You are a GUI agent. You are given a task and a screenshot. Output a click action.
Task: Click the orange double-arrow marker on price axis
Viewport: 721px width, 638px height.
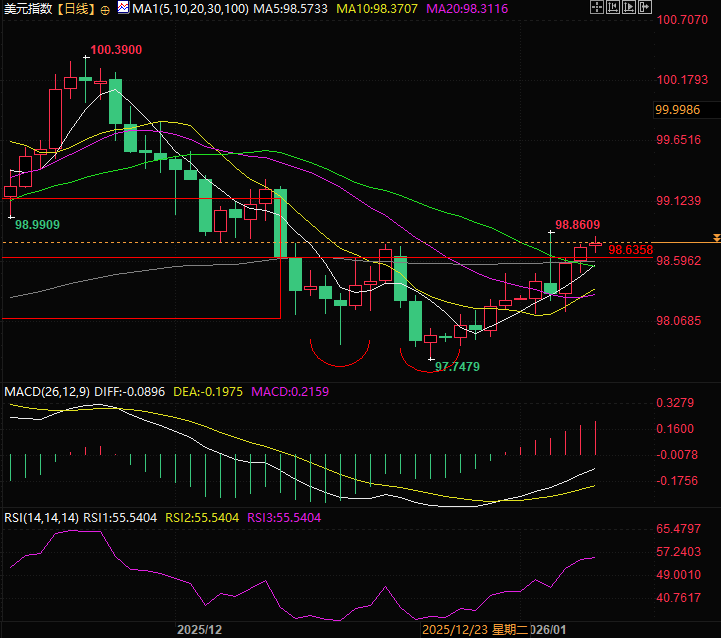point(716,238)
